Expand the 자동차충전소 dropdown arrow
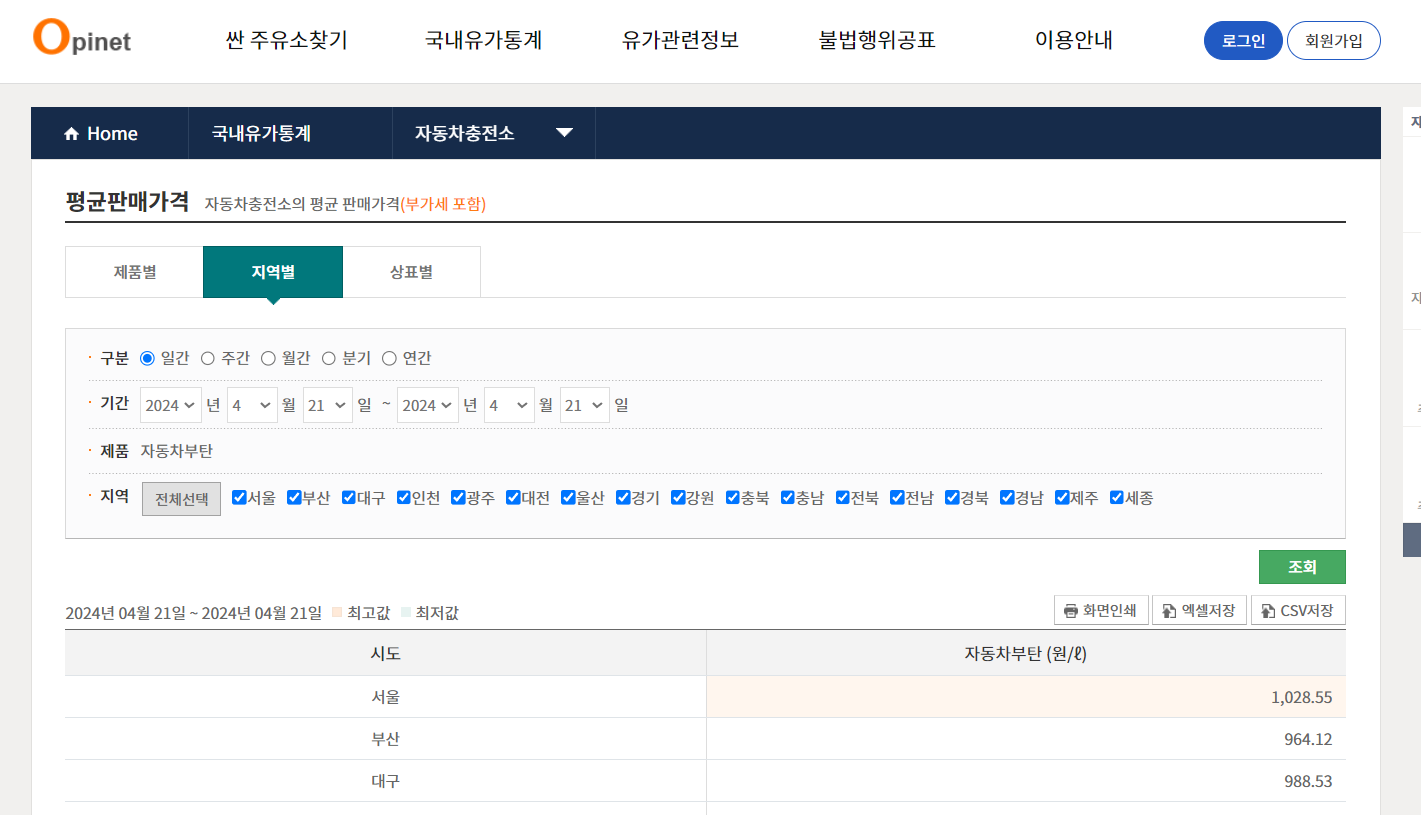Screen dimensions: 1421x815 click(565, 132)
